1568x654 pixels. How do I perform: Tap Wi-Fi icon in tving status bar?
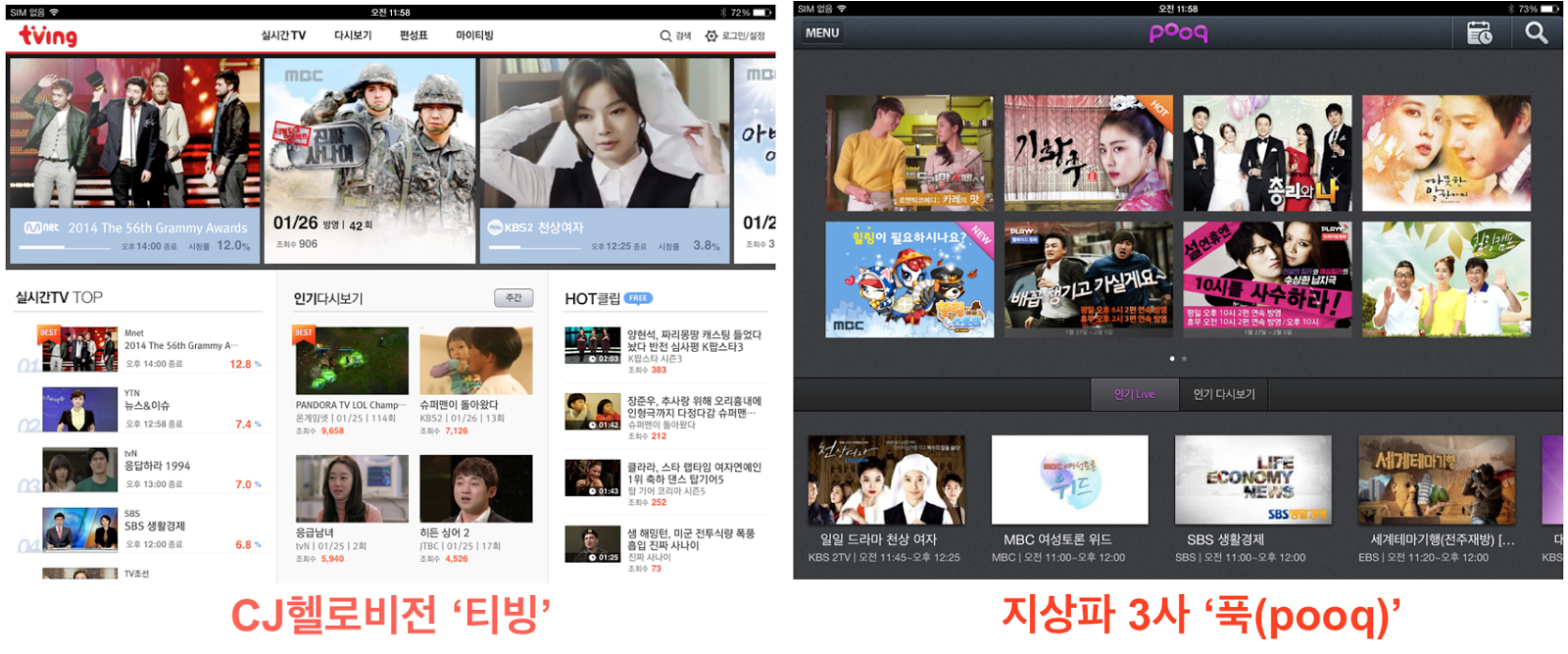click(54, 12)
